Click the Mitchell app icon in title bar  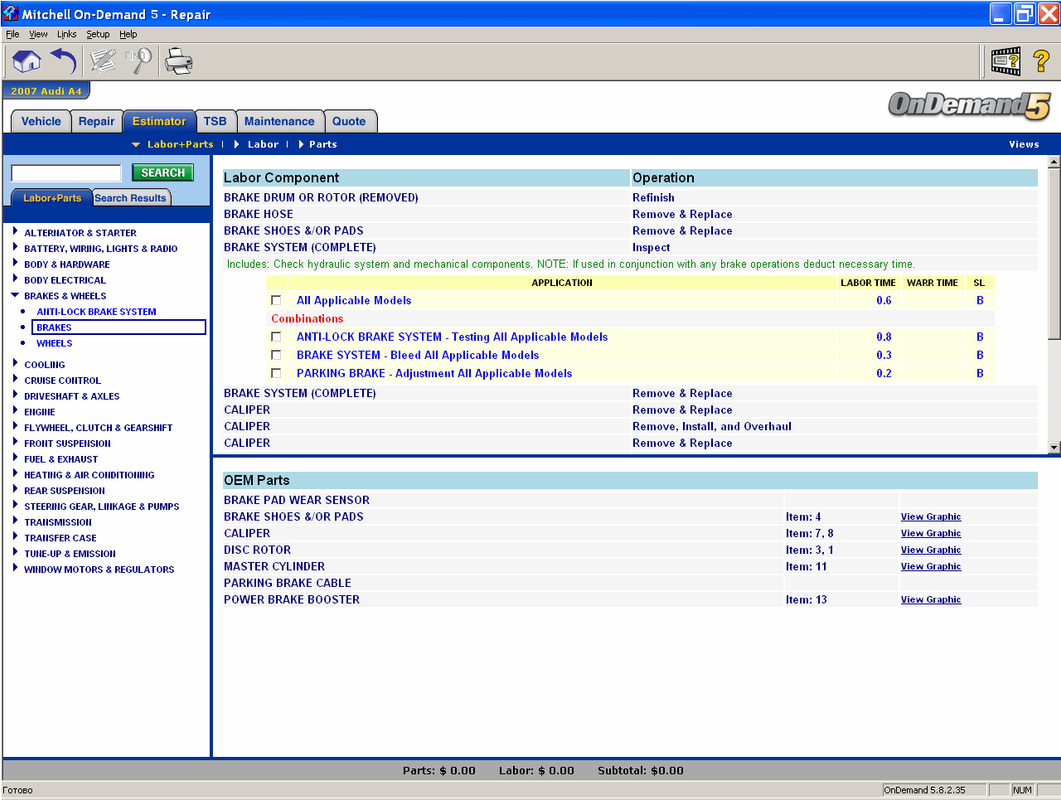coord(10,13)
